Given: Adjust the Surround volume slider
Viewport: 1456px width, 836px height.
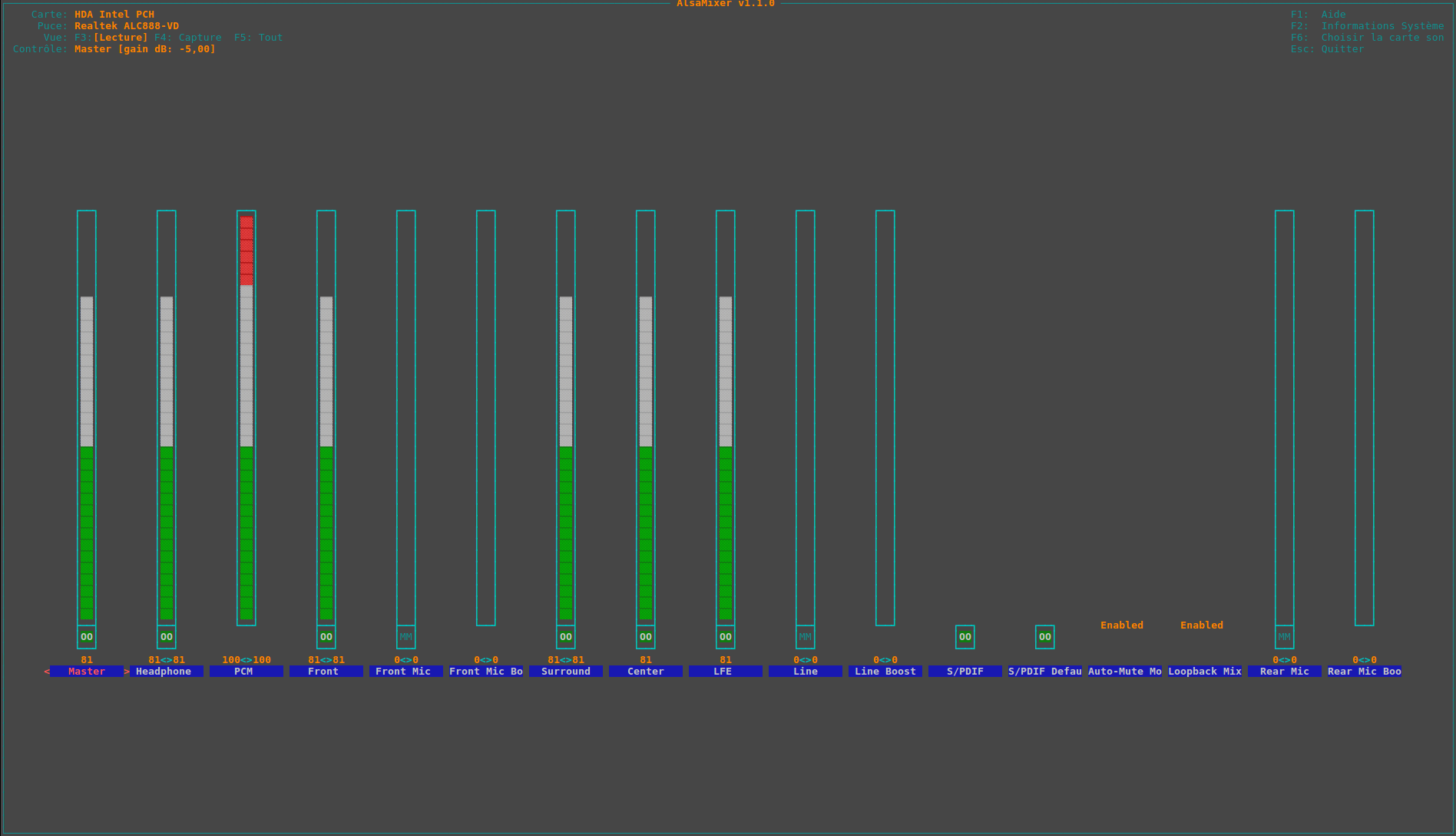Looking at the screenshot, I should pos(566,417).
